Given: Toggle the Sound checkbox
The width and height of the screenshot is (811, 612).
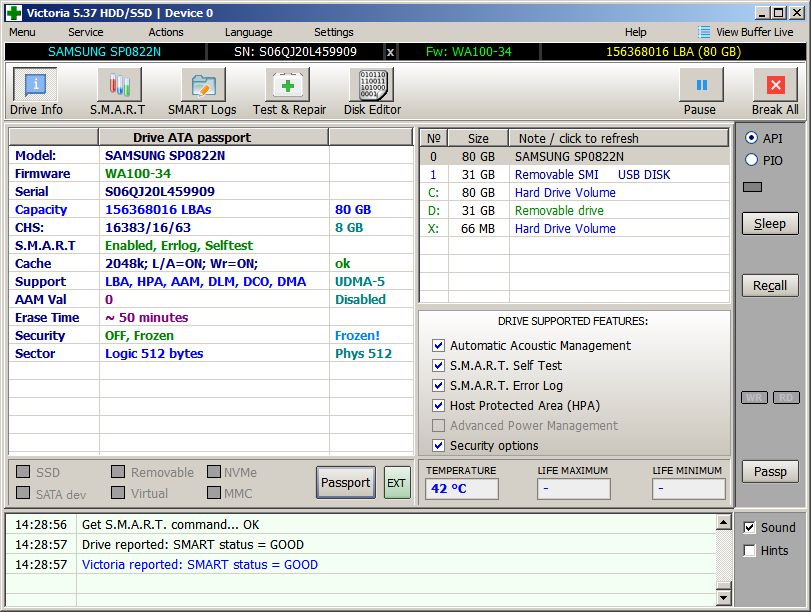Looking at the screenshot, I should [749, 527].
